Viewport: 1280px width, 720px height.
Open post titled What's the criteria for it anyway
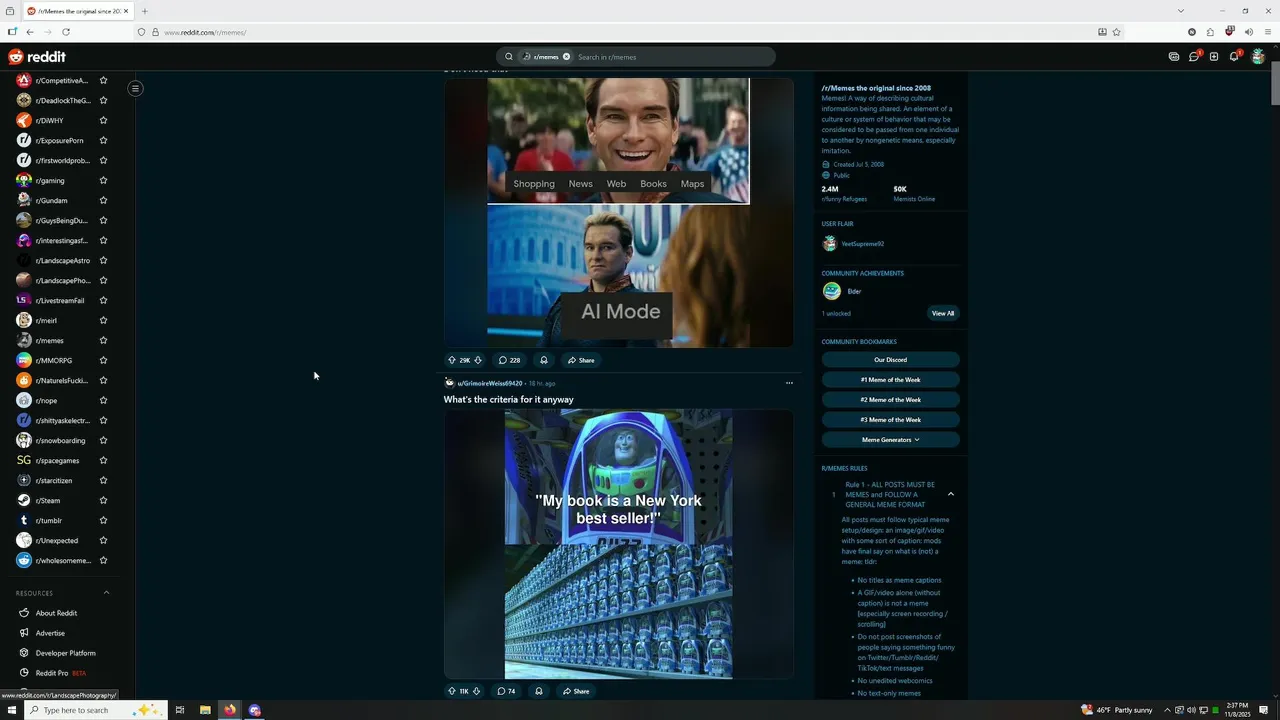(509, 399)
